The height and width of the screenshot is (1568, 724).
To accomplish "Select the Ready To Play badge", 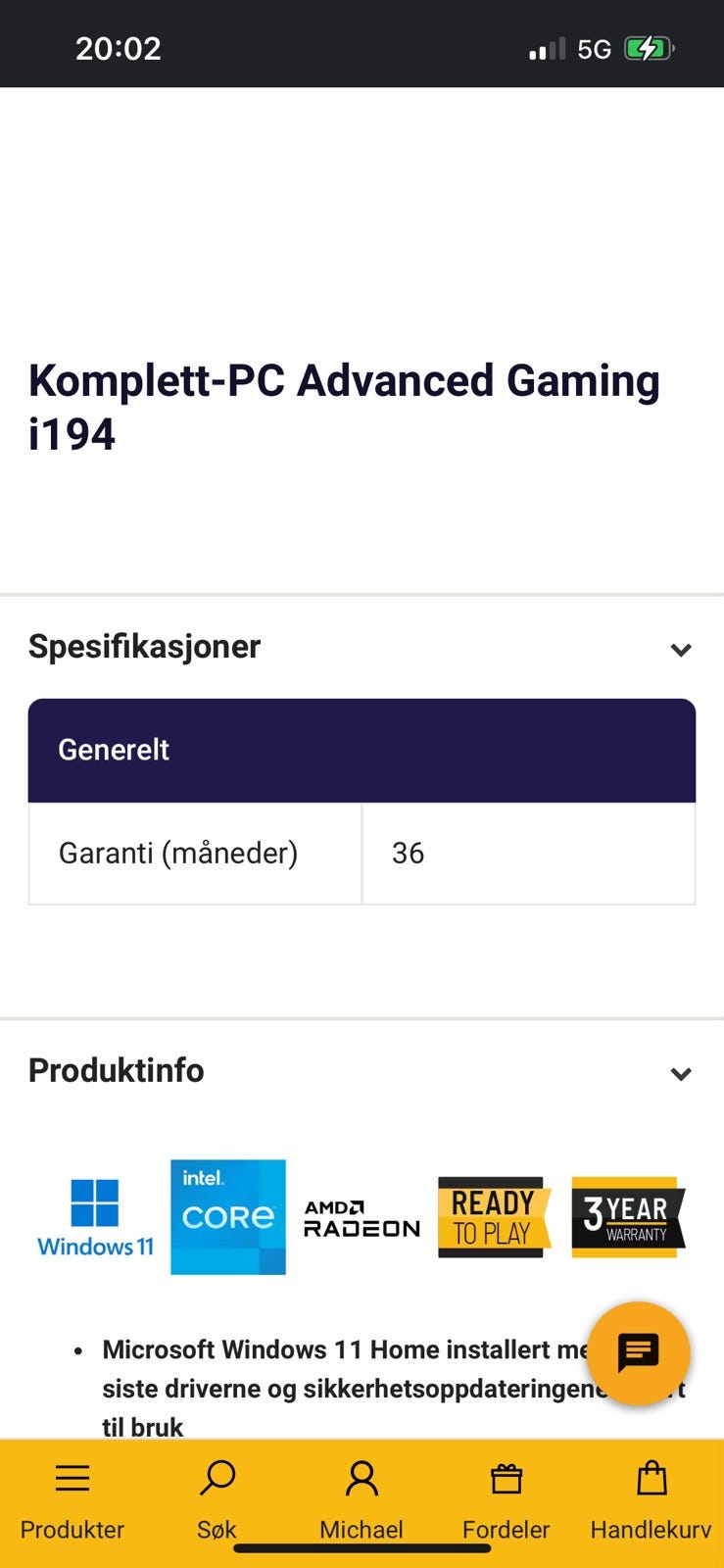I will coord(494,1217).
